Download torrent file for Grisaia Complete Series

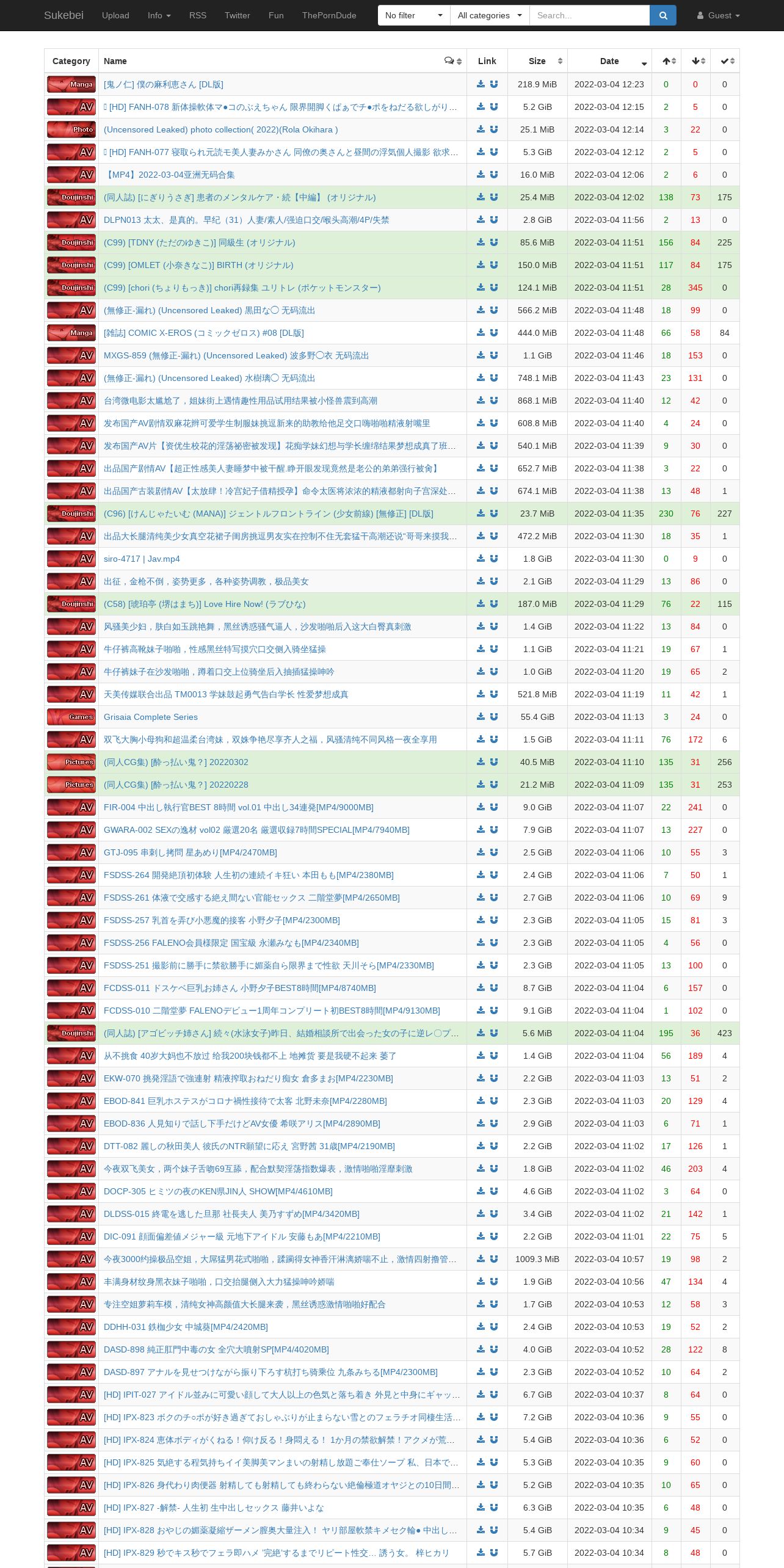pos(481,717)
